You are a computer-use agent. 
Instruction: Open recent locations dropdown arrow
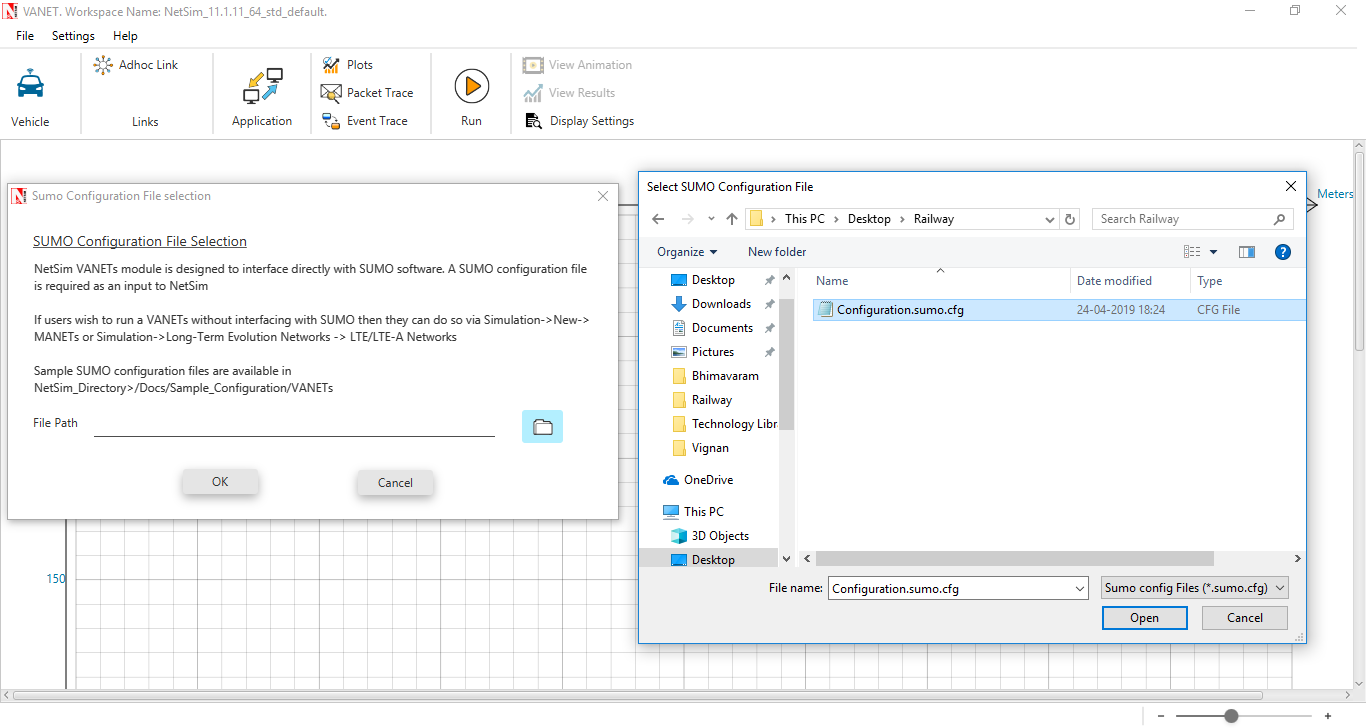(711, 219)
